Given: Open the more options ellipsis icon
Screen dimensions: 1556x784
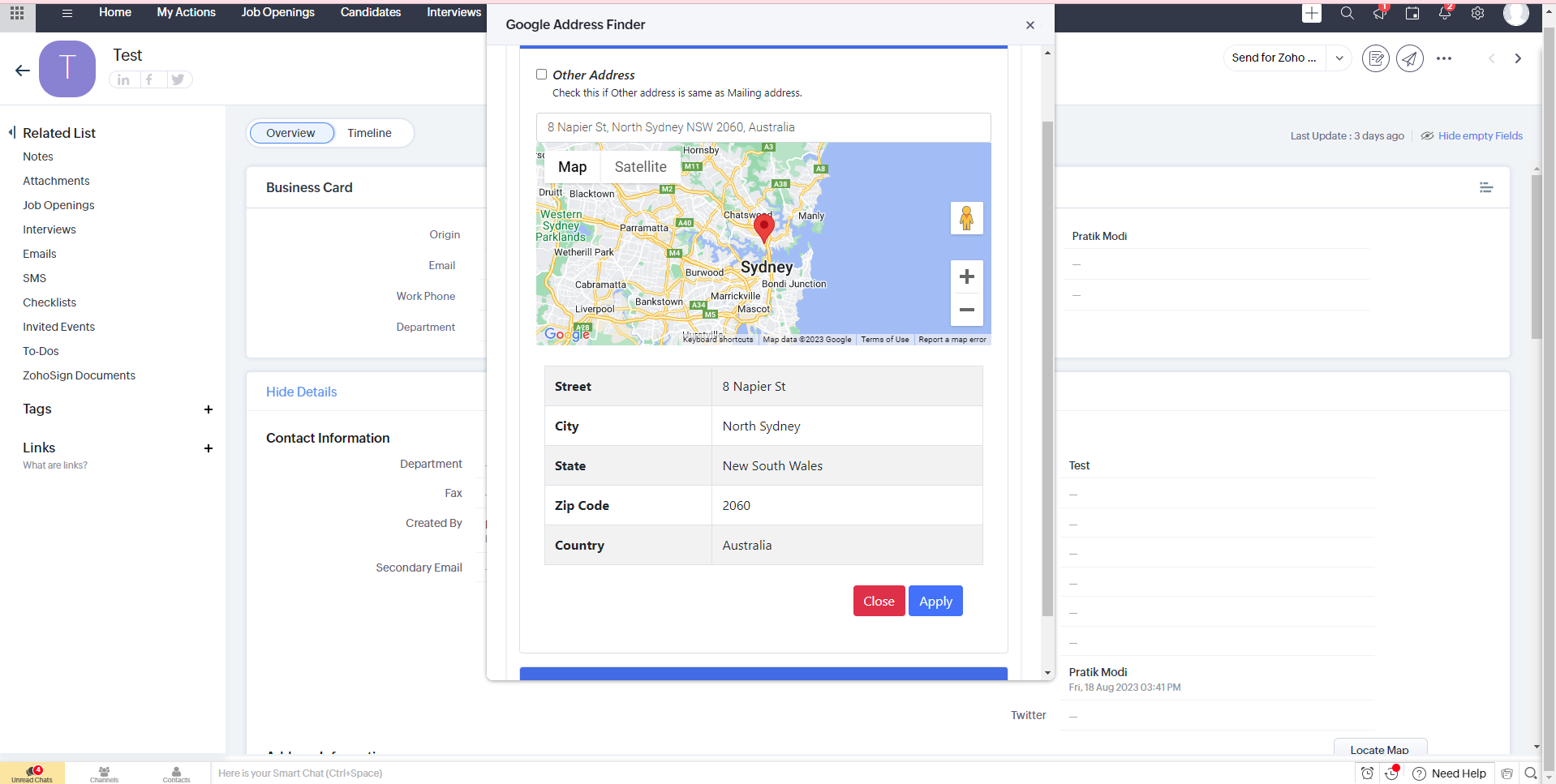Looking at the screenshot, I should 1444,58.
